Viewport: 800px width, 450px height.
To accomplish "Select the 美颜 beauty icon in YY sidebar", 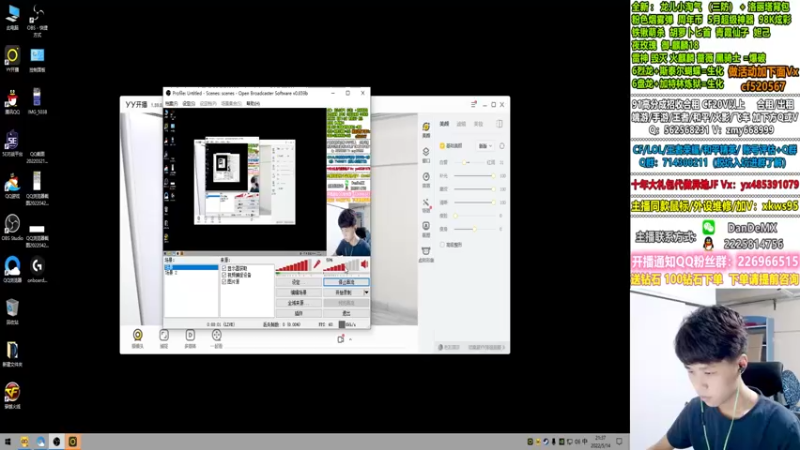I will coord(426,130).
